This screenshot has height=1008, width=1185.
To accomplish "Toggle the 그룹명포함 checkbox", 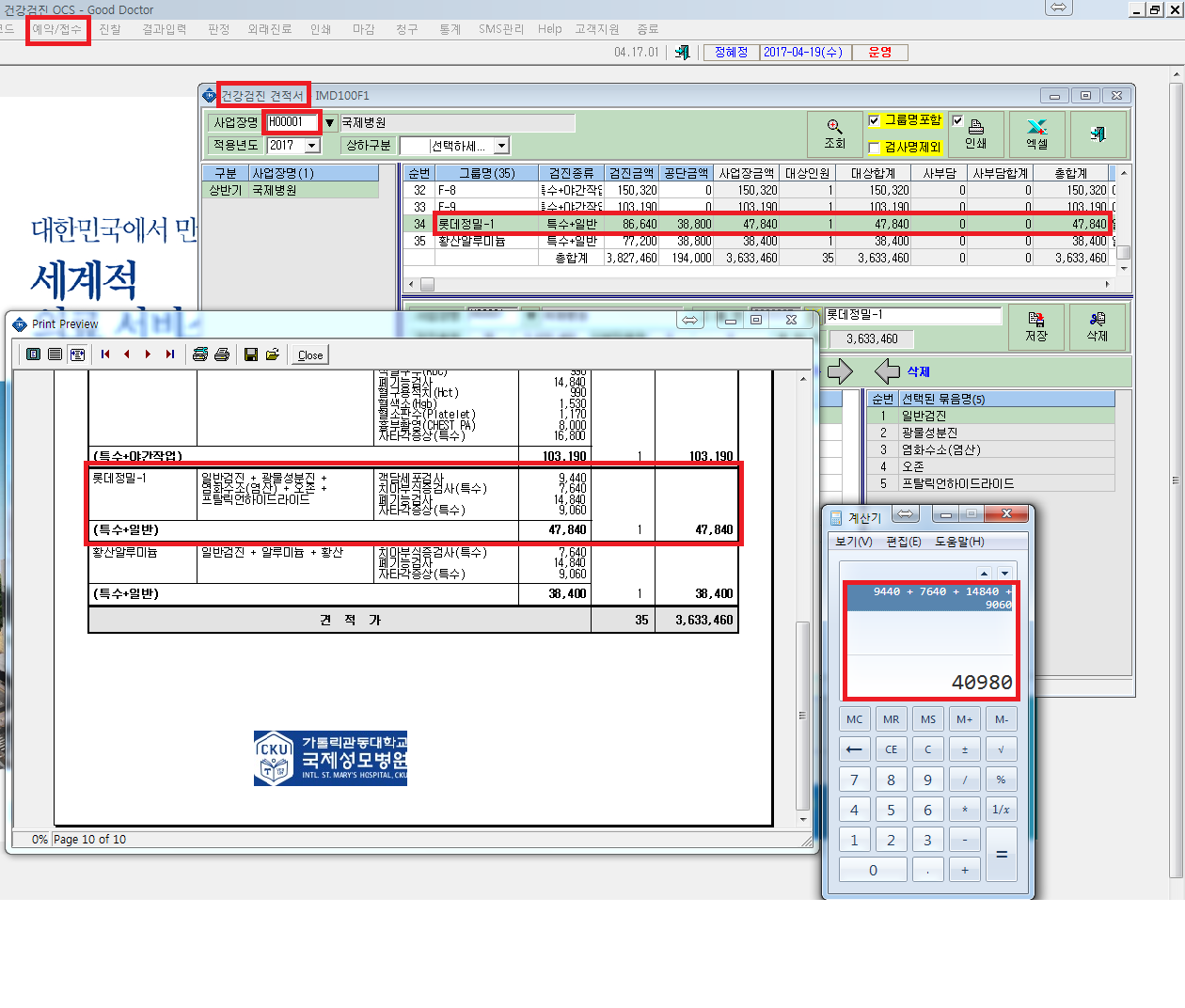I will point(874,120).
